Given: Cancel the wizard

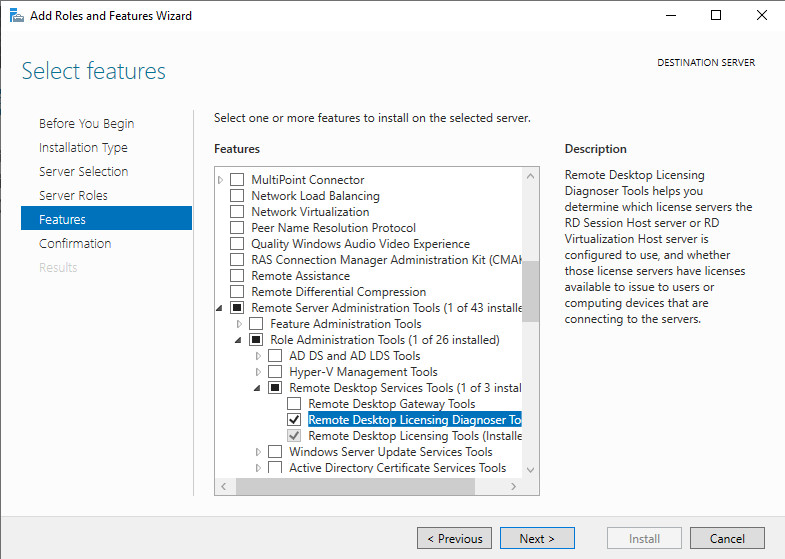Looking at the screenshot, I should coord(727,539).
